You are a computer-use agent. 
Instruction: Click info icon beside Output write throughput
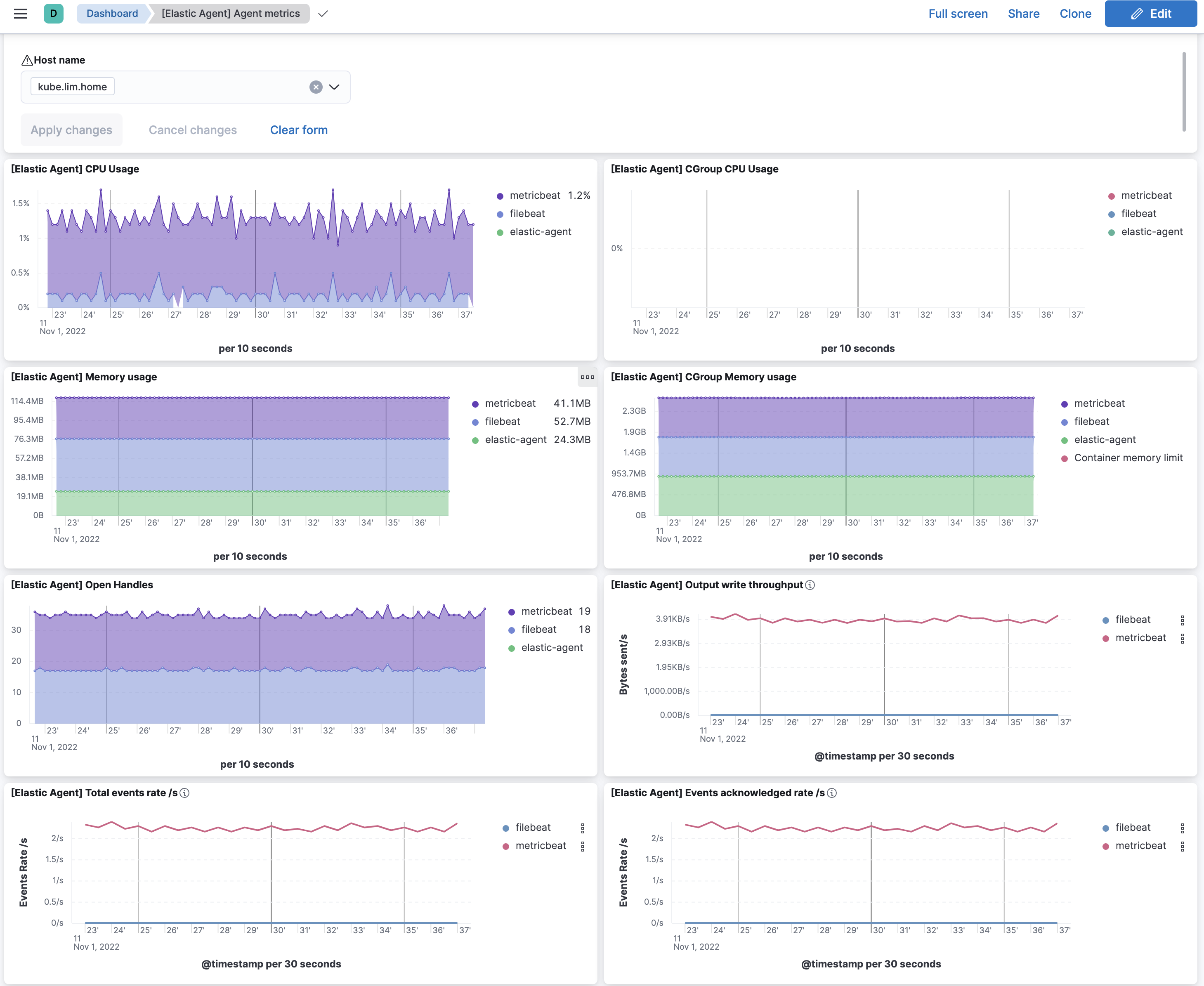(x=810, y=585)
